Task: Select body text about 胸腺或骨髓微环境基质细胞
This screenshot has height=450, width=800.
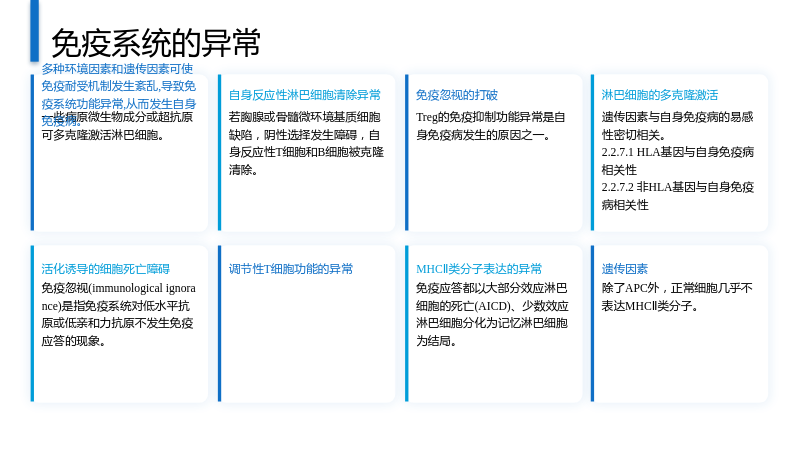Action: click(306, 143)
